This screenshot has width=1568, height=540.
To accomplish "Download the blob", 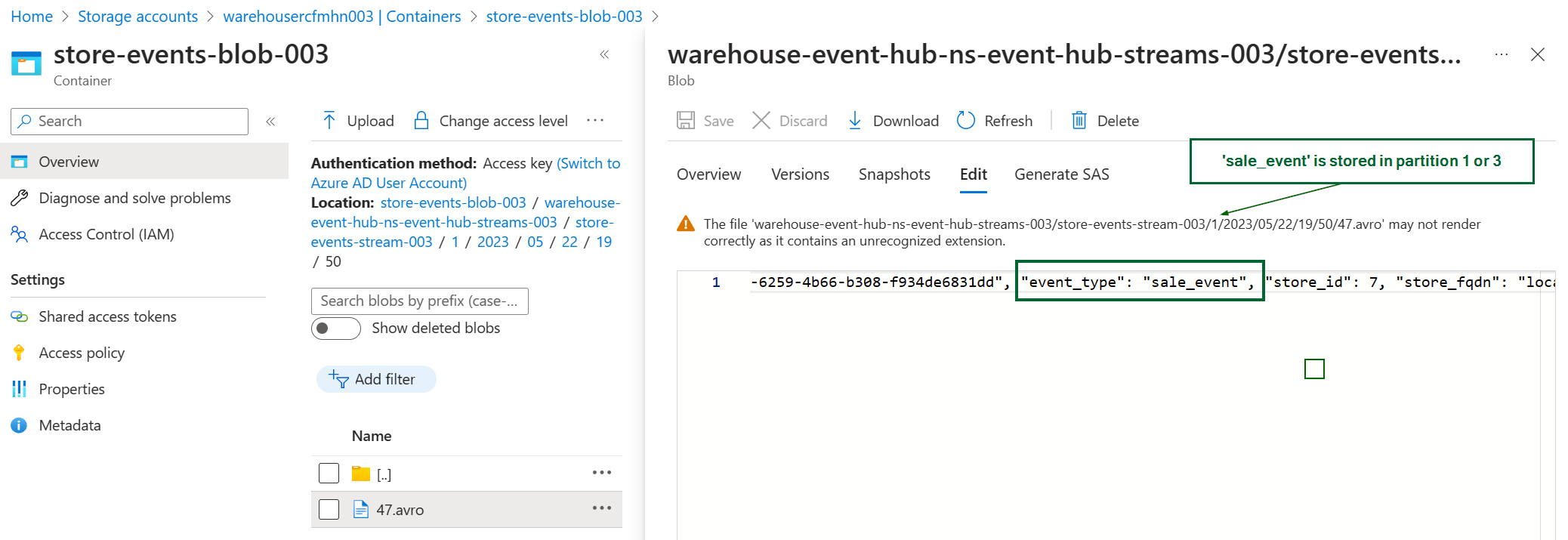I will [x=893, y=121].
